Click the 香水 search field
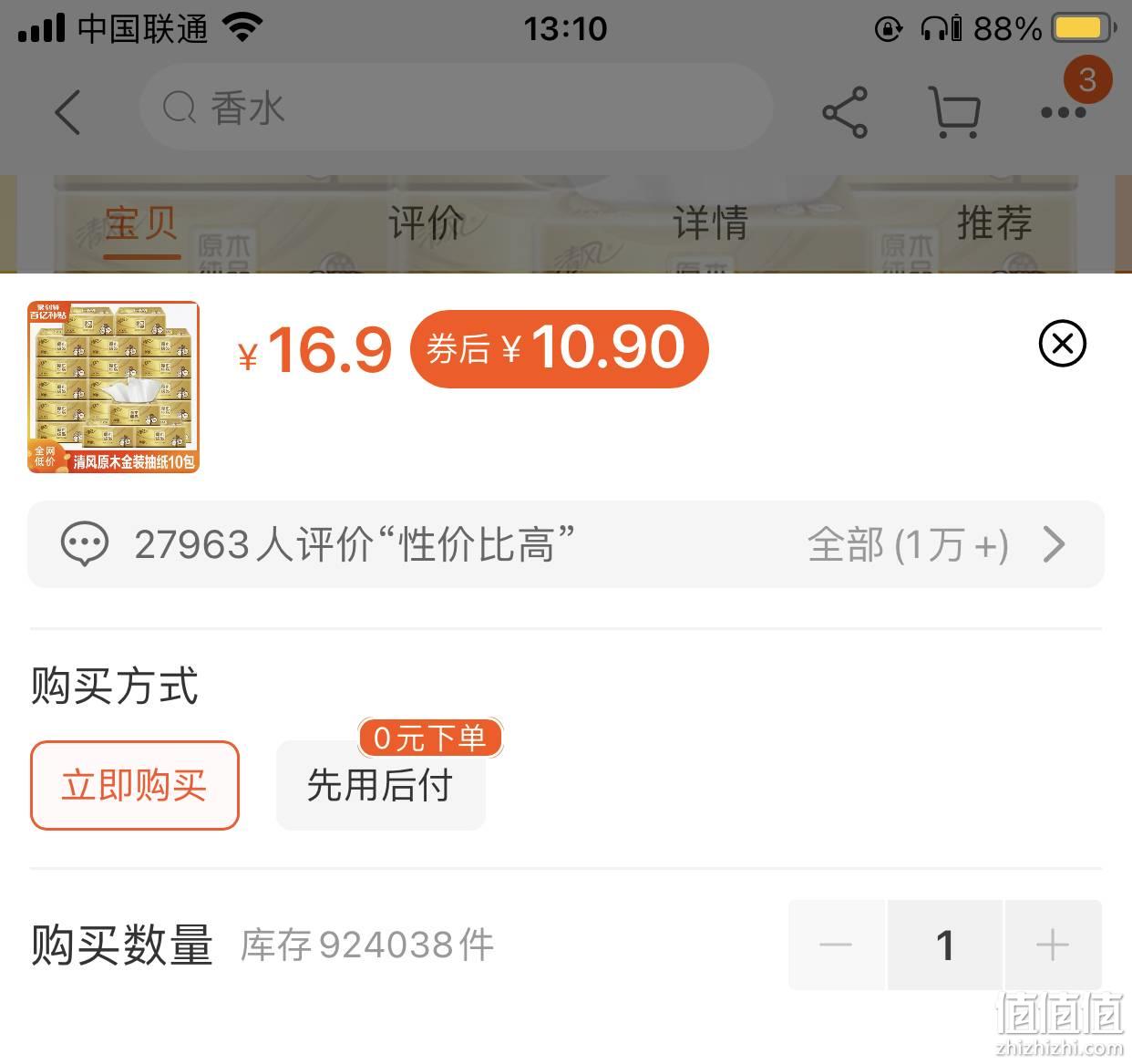The width and height of the screenshot is (1132, 1064). pyautogui.click(x=456, y=108)
